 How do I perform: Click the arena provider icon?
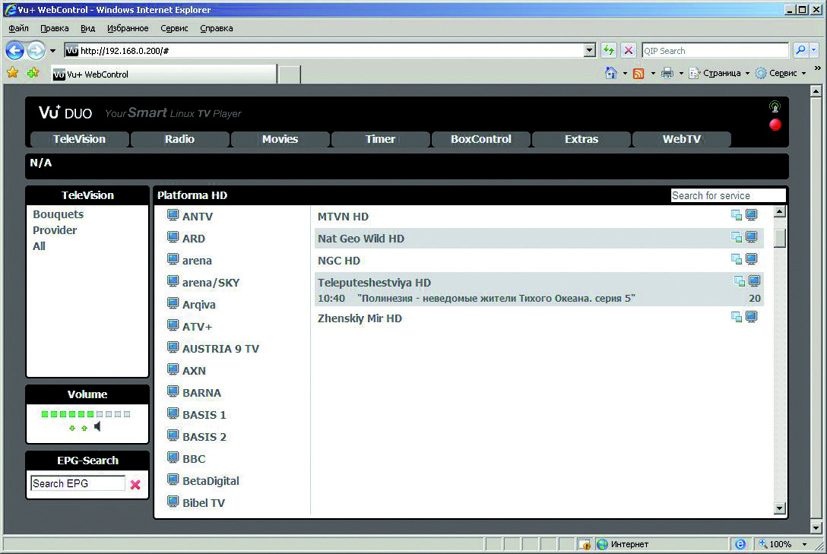point(173,260)
